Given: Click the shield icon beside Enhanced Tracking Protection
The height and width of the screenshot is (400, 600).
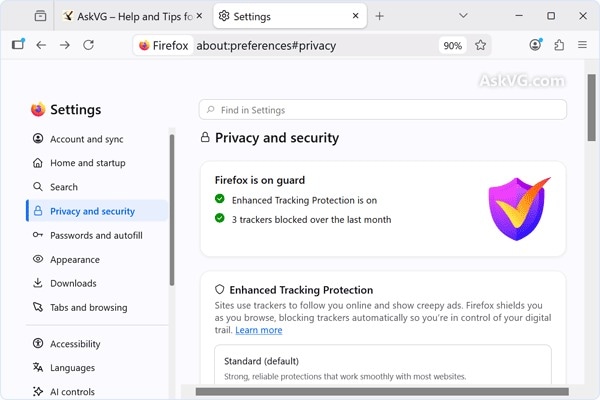Looking at the screenshot, I should [x=219, y=289].
